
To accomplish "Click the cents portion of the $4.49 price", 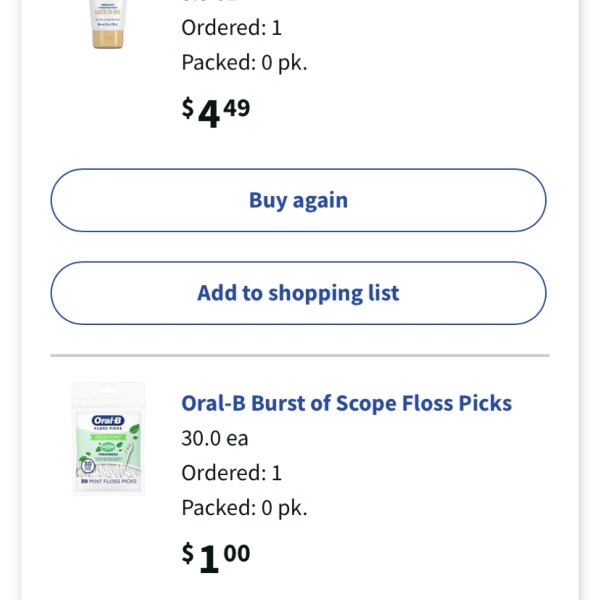I will 236,108.
